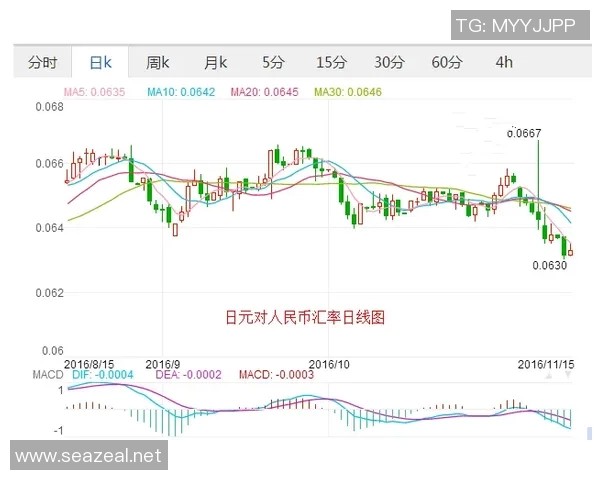Click the MA20 indicator label
Viewport: 600px width, 480px height.
(x=264, y=92)
